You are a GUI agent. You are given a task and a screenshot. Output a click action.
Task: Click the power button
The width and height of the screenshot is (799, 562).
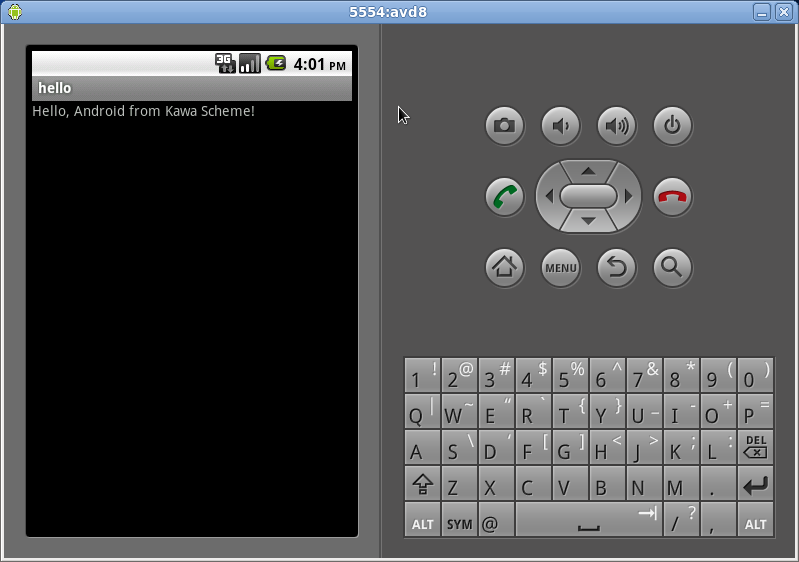(673, 125)
